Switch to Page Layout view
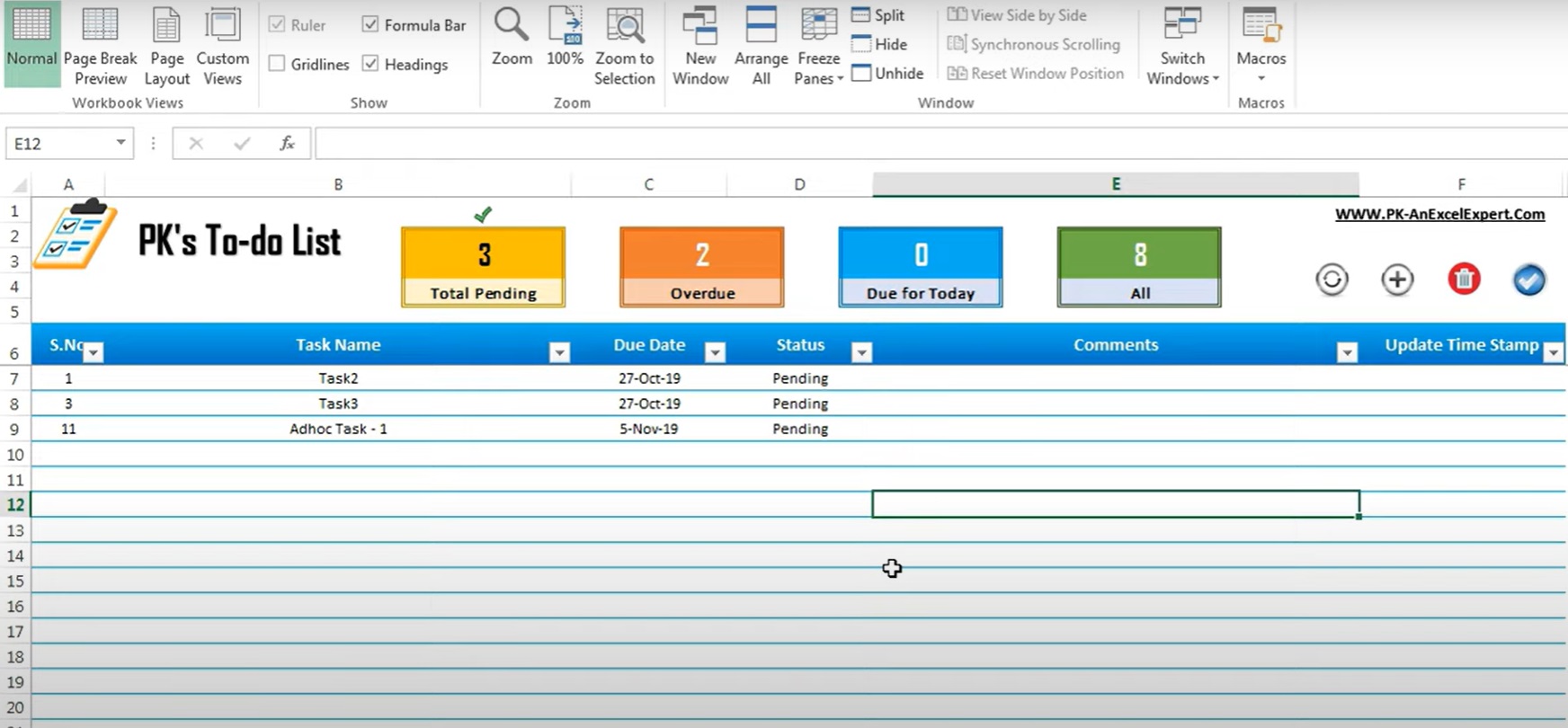This screenshot has height=728, width=1568. (x=166, y=47)
